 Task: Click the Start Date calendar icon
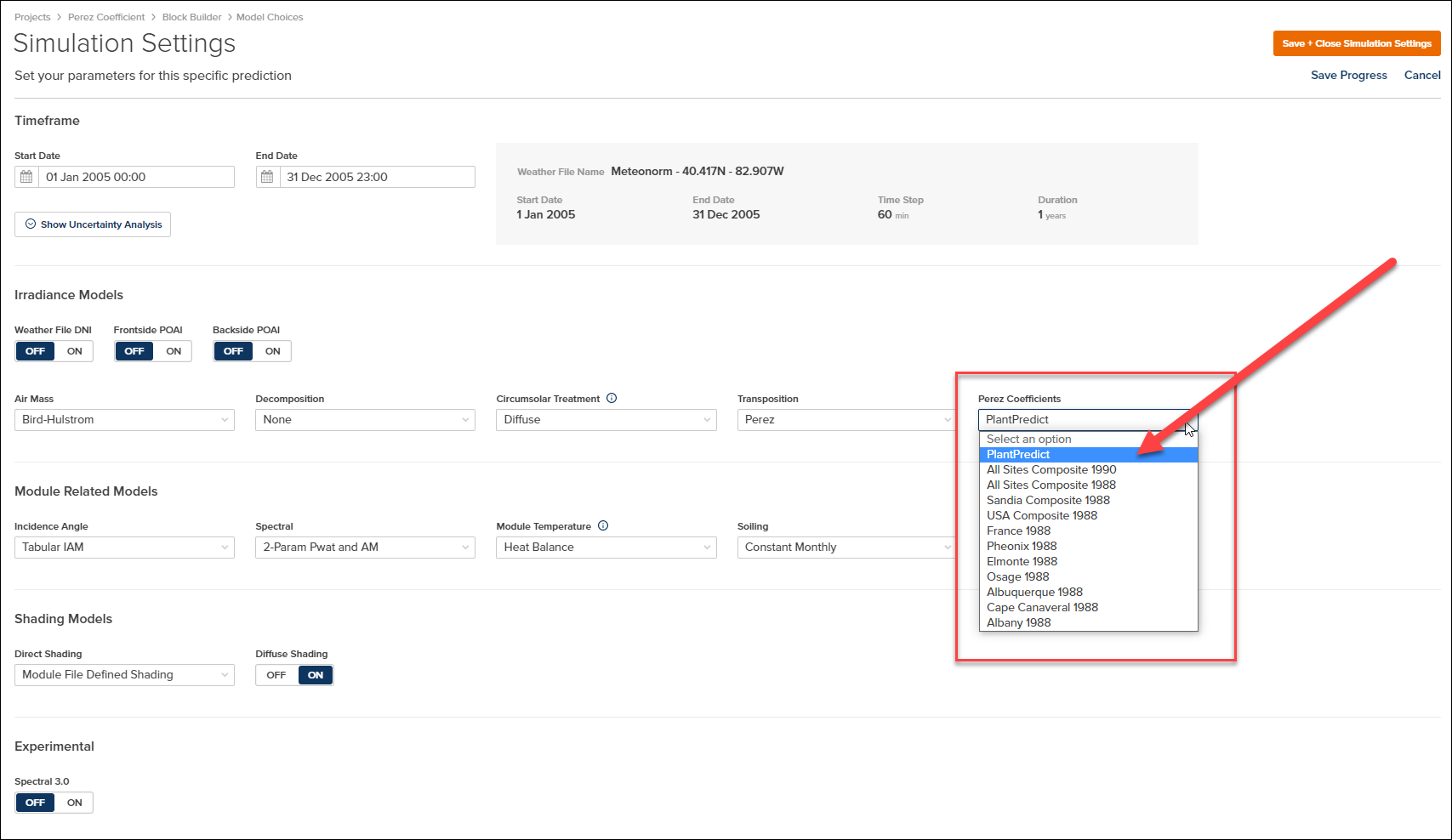coord(26,177)
